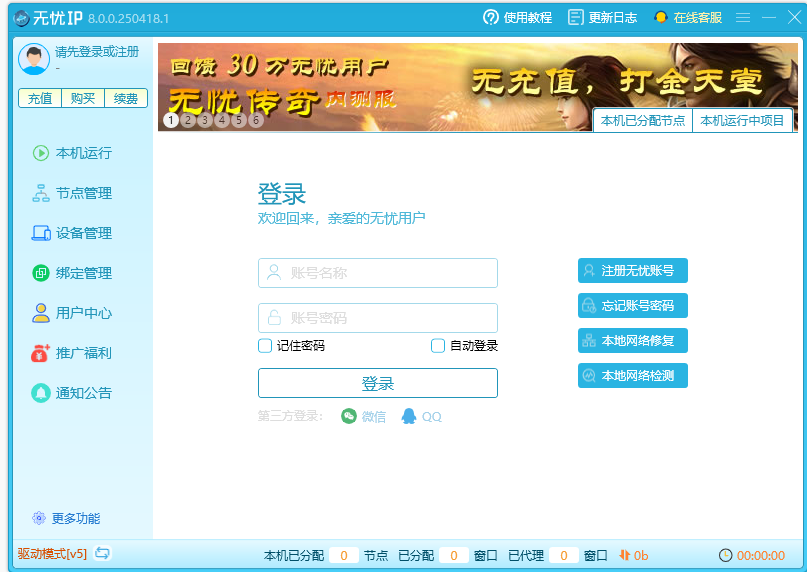Click the 已分配 window count value

(x=453, y=556)
